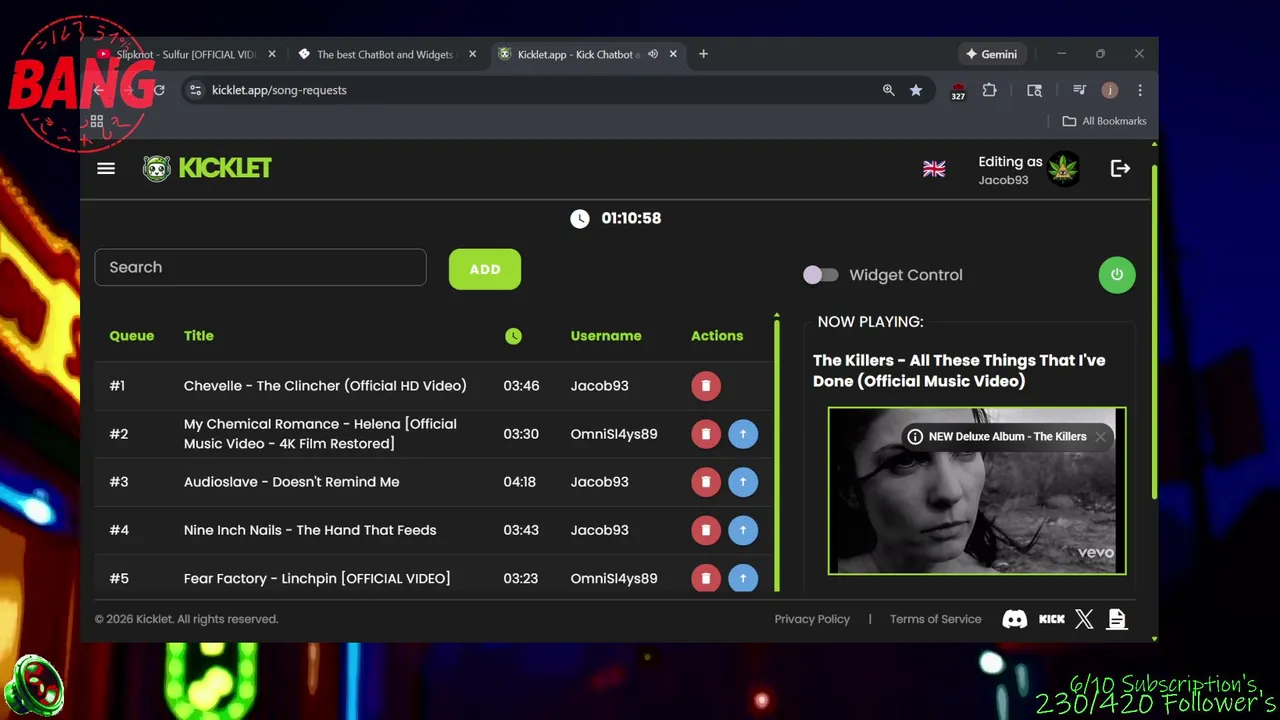Click the Queue column header
The width and height of the screenshot is (1280, 720).
(x=132, y=336)
